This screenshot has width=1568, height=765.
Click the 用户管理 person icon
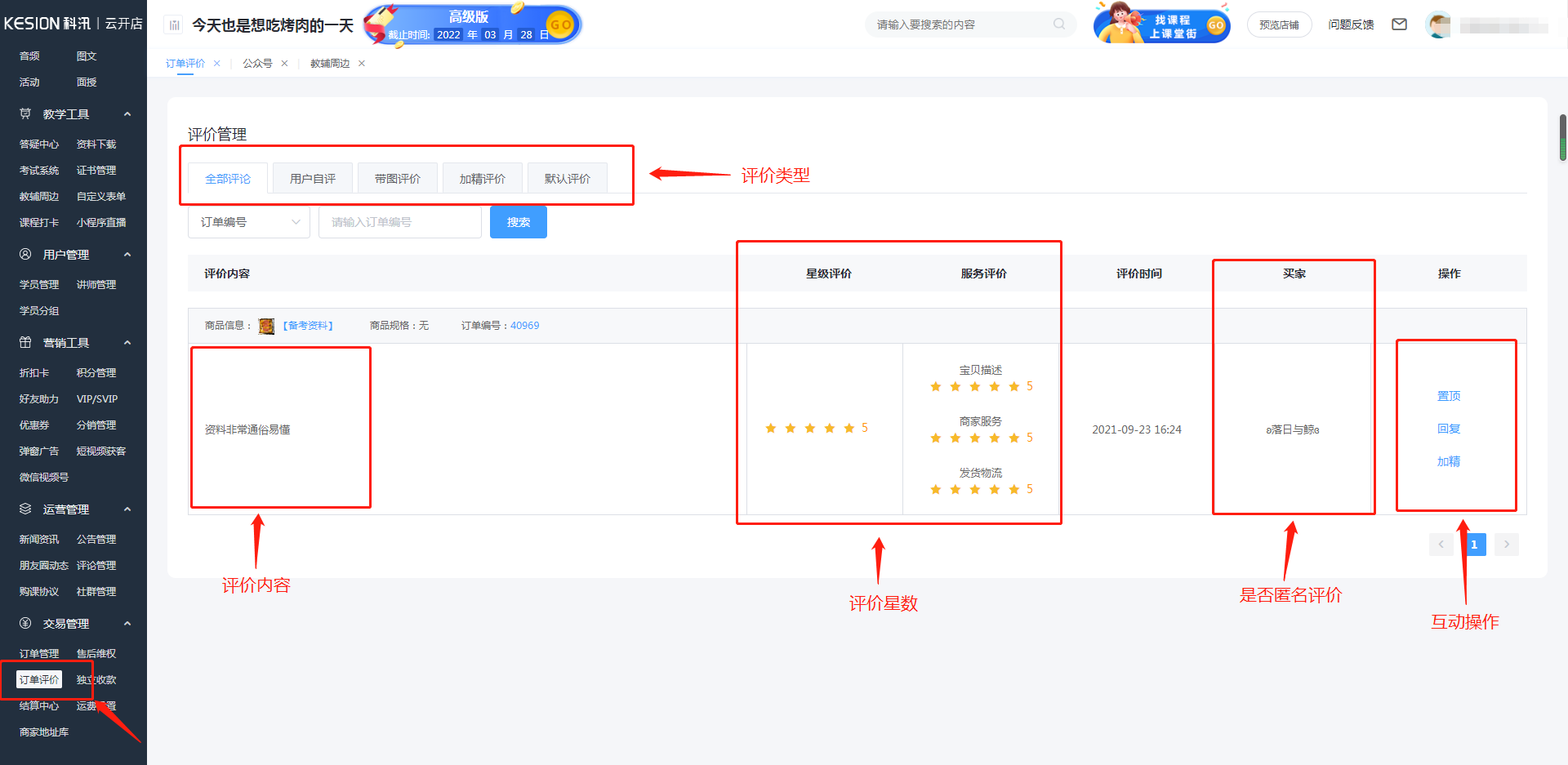[x=25, y=255]
